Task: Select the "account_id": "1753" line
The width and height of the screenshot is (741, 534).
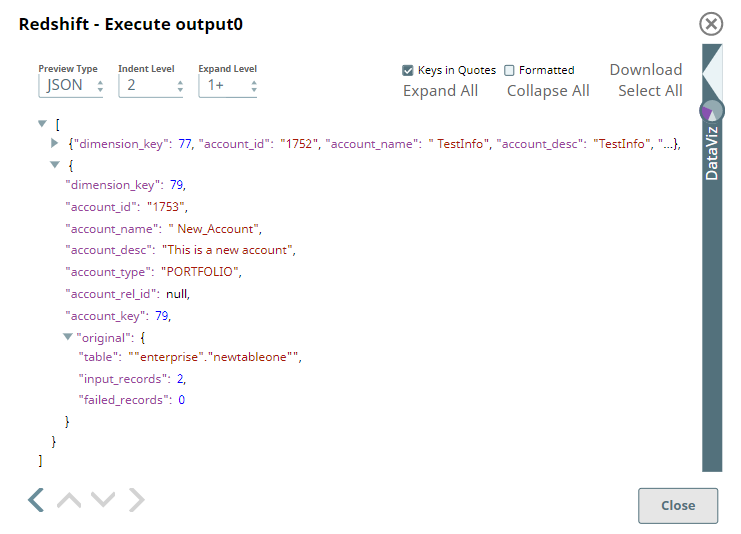Action: 127,207
